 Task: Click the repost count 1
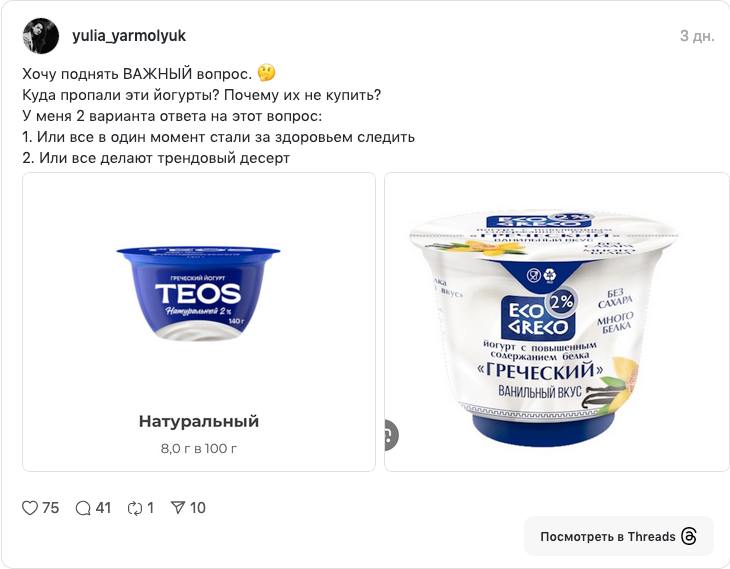coord(150,508)
